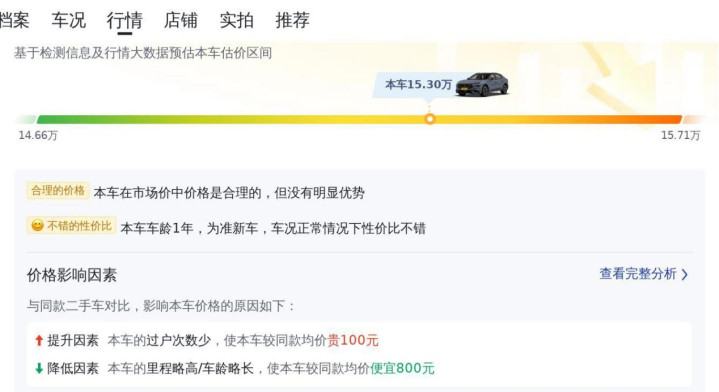Open the 实拍 tab
The width and height of the screenshot is (719, 392).
point(237,20)
